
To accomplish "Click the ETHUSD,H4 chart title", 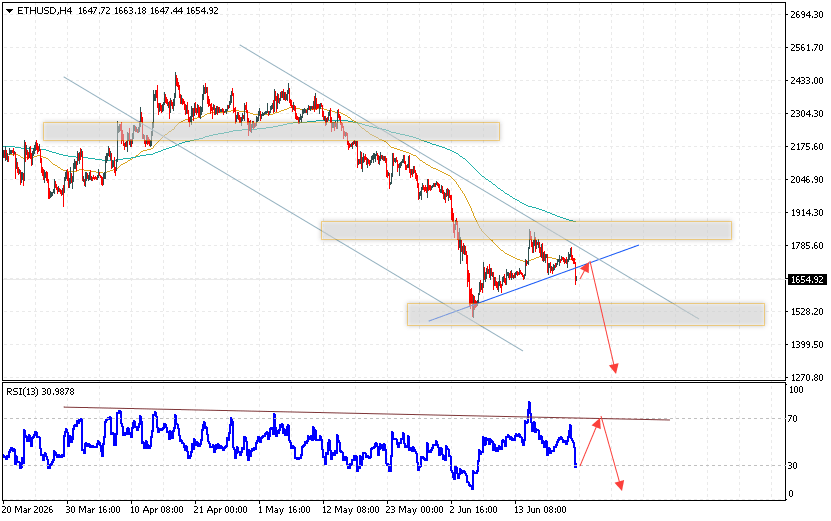I will click(x=45, y=11).
